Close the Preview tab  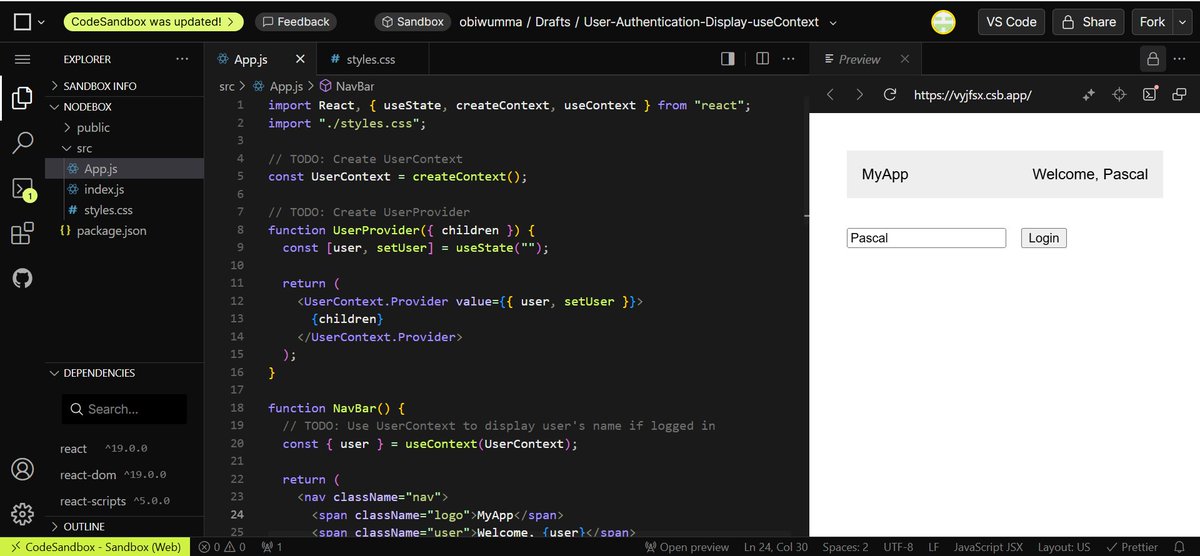(905, 59)
